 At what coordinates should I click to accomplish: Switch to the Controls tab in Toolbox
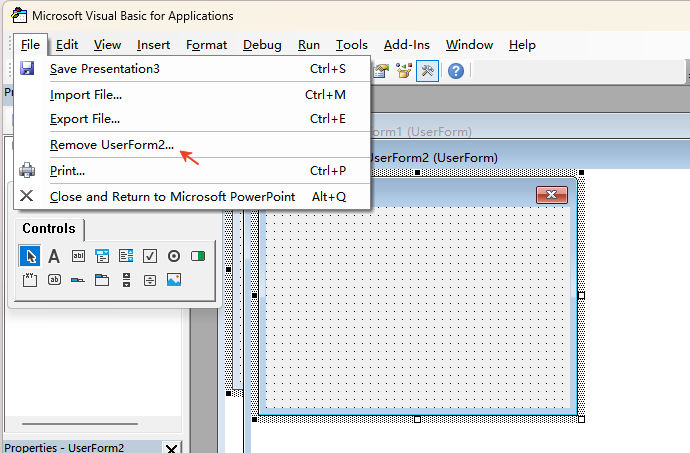click(x=49, y=228)
